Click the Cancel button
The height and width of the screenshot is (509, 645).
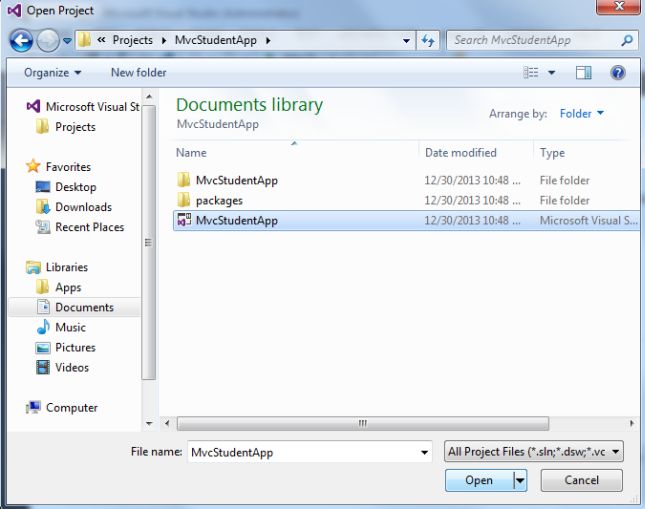click(581, 480)
